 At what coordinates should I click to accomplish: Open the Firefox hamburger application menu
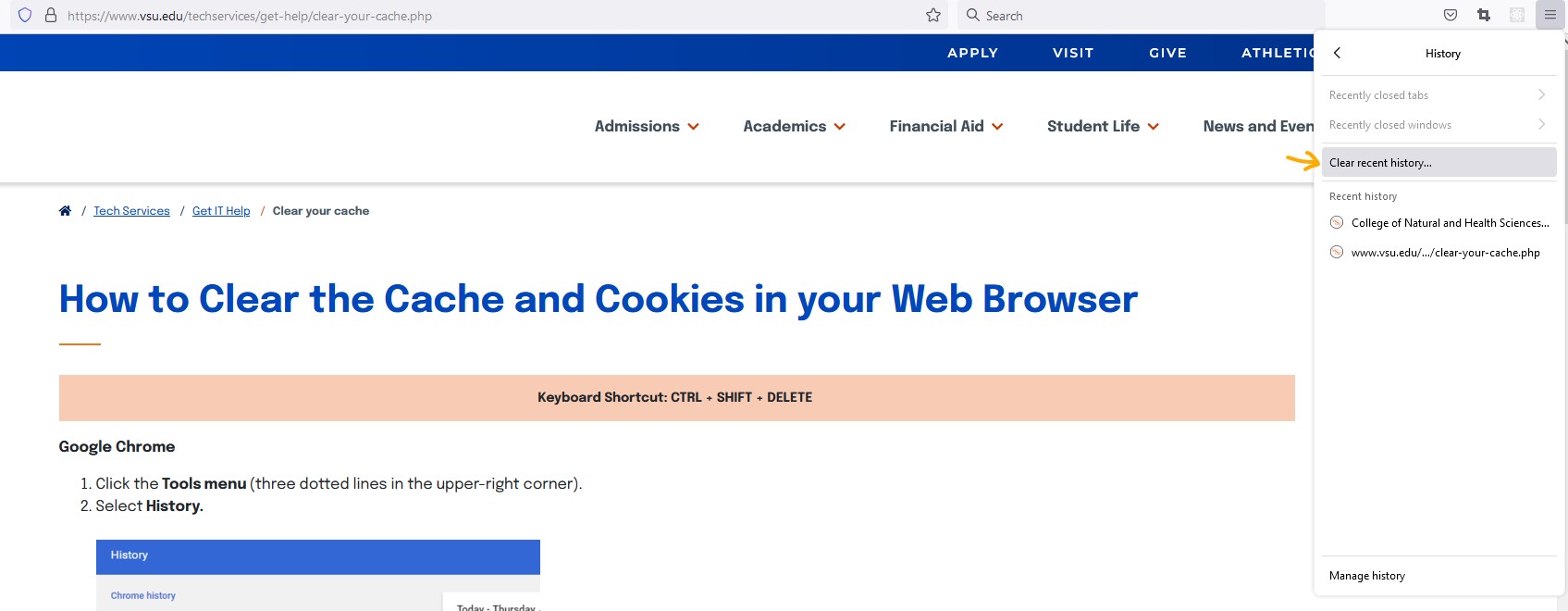pyautogui.click(x=1550, y=15)
